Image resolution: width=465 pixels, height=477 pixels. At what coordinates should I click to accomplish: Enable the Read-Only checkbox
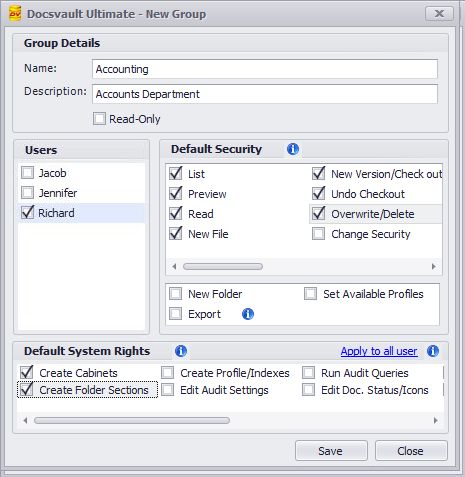[x=99, y=119]
